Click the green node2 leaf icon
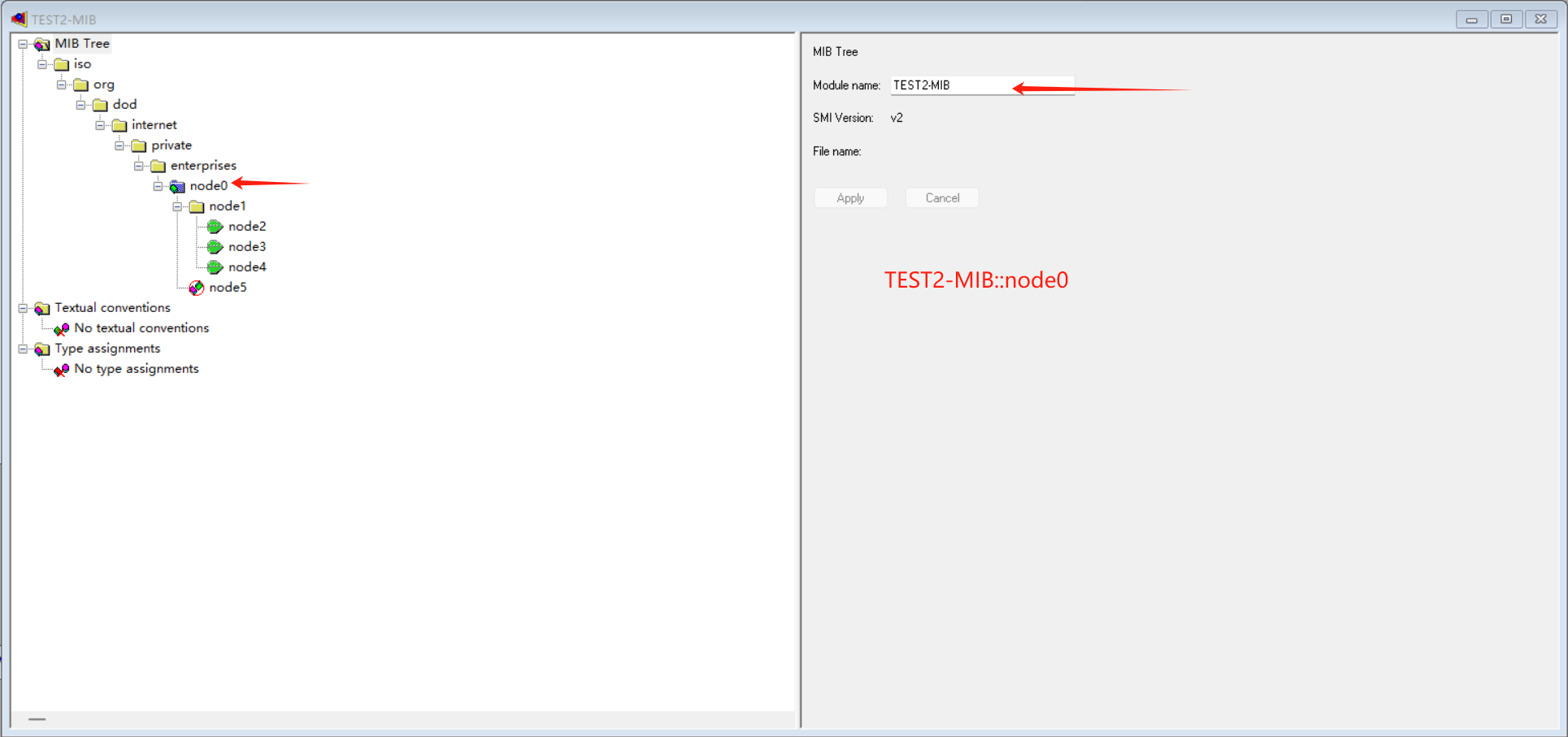This screenshot has width=1568, height=737. (215, 227)
